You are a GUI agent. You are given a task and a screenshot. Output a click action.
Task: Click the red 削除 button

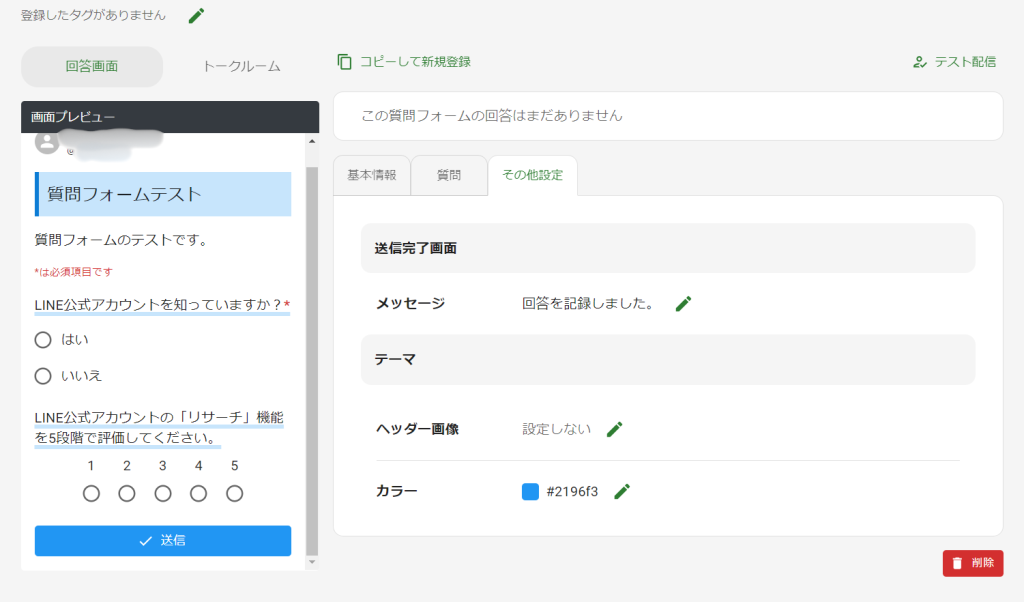(972, 563)
